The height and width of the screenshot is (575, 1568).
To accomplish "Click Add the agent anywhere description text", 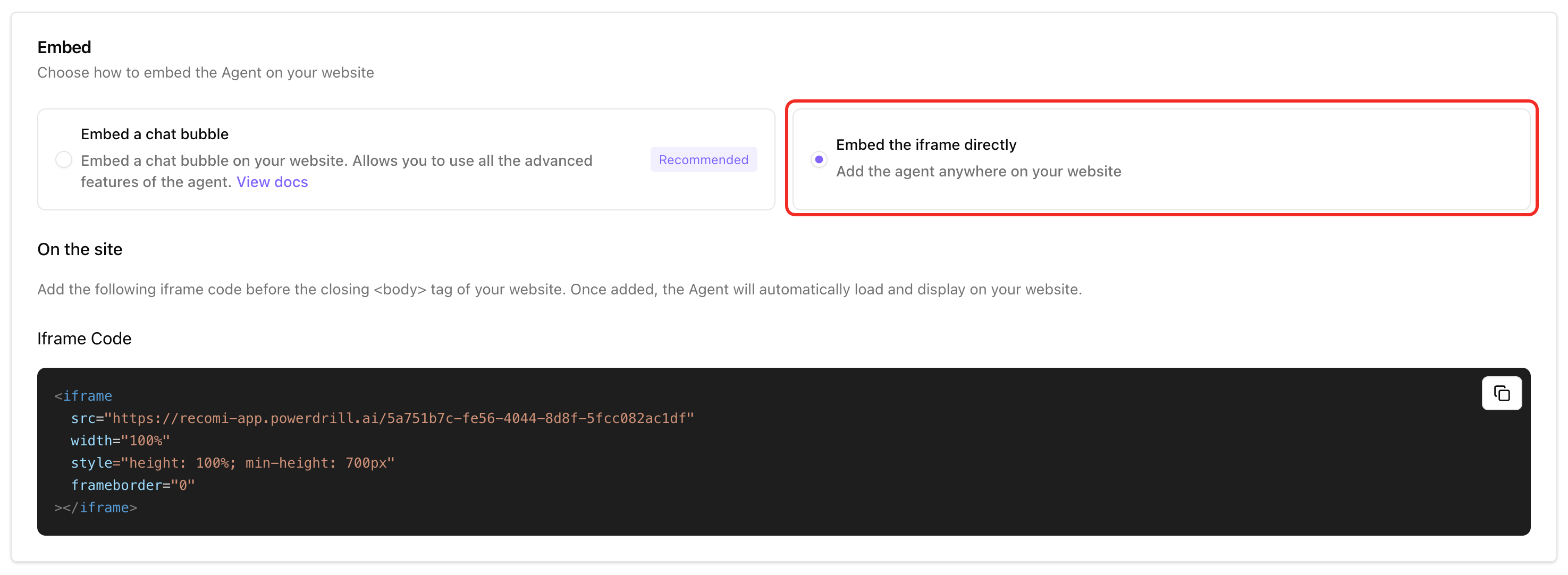I will coord(978,172).
